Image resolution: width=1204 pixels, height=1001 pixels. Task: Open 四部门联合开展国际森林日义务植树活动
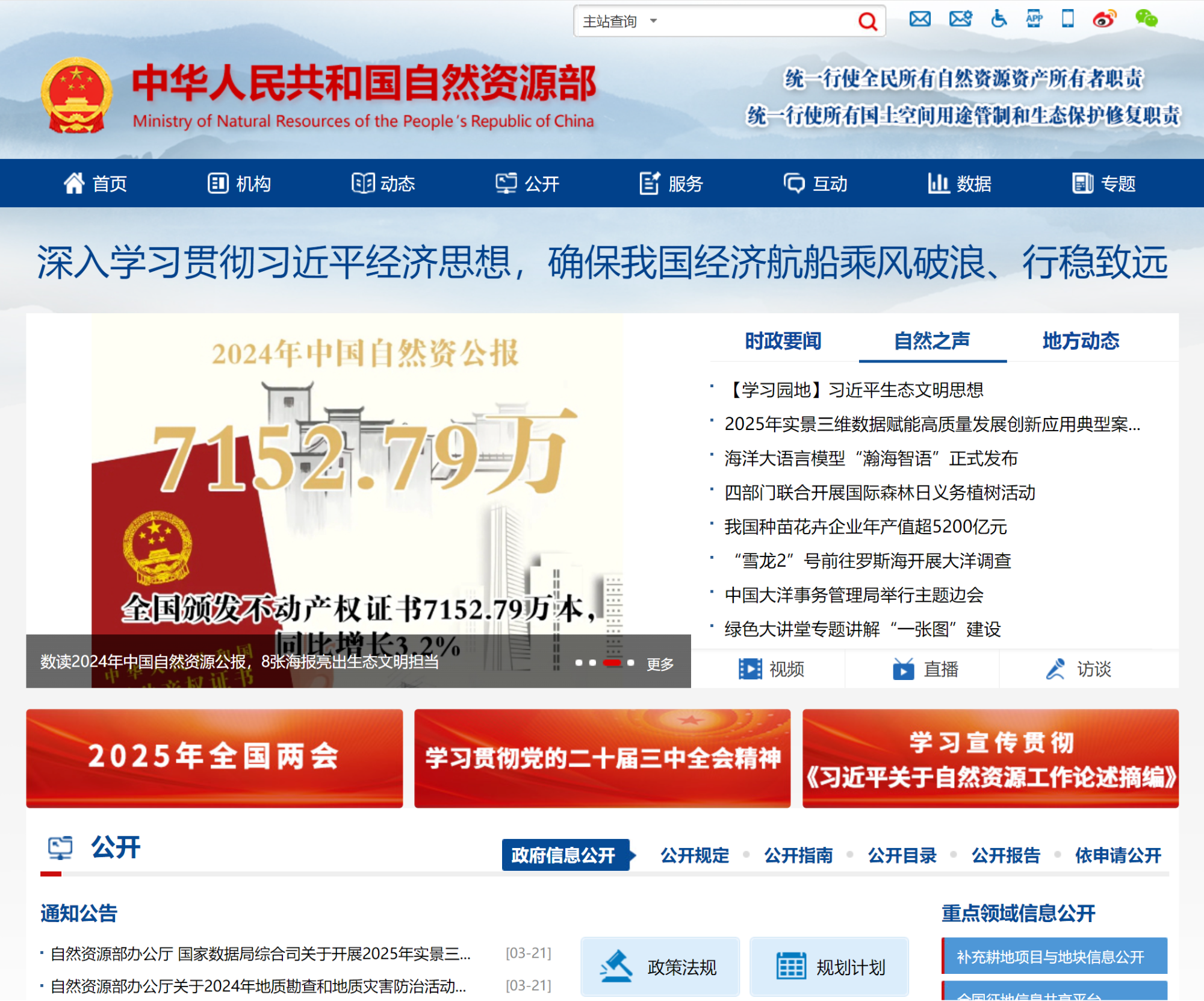pyautogui.click(x=880, y=493)
